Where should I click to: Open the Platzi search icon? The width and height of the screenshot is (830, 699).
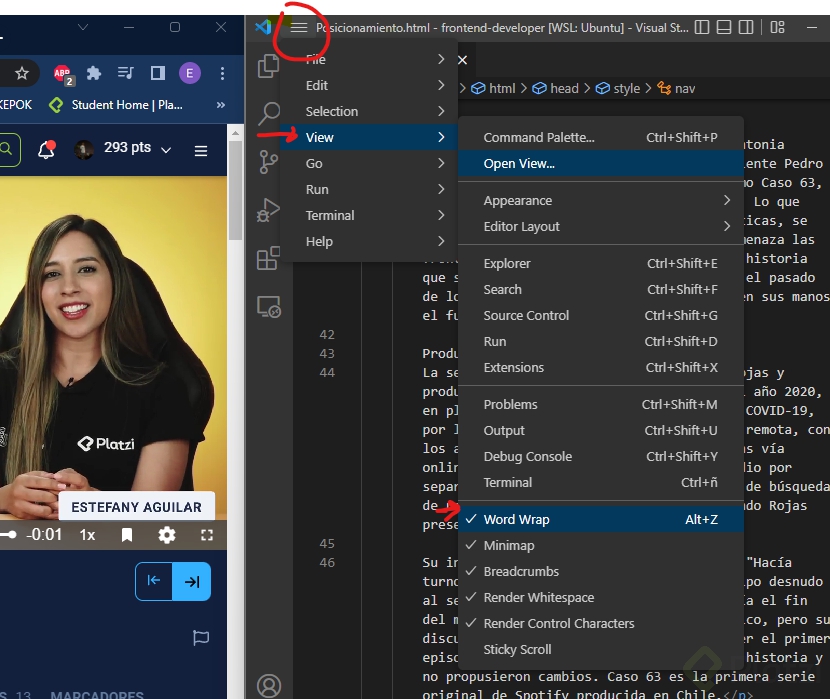pos(6,149)
